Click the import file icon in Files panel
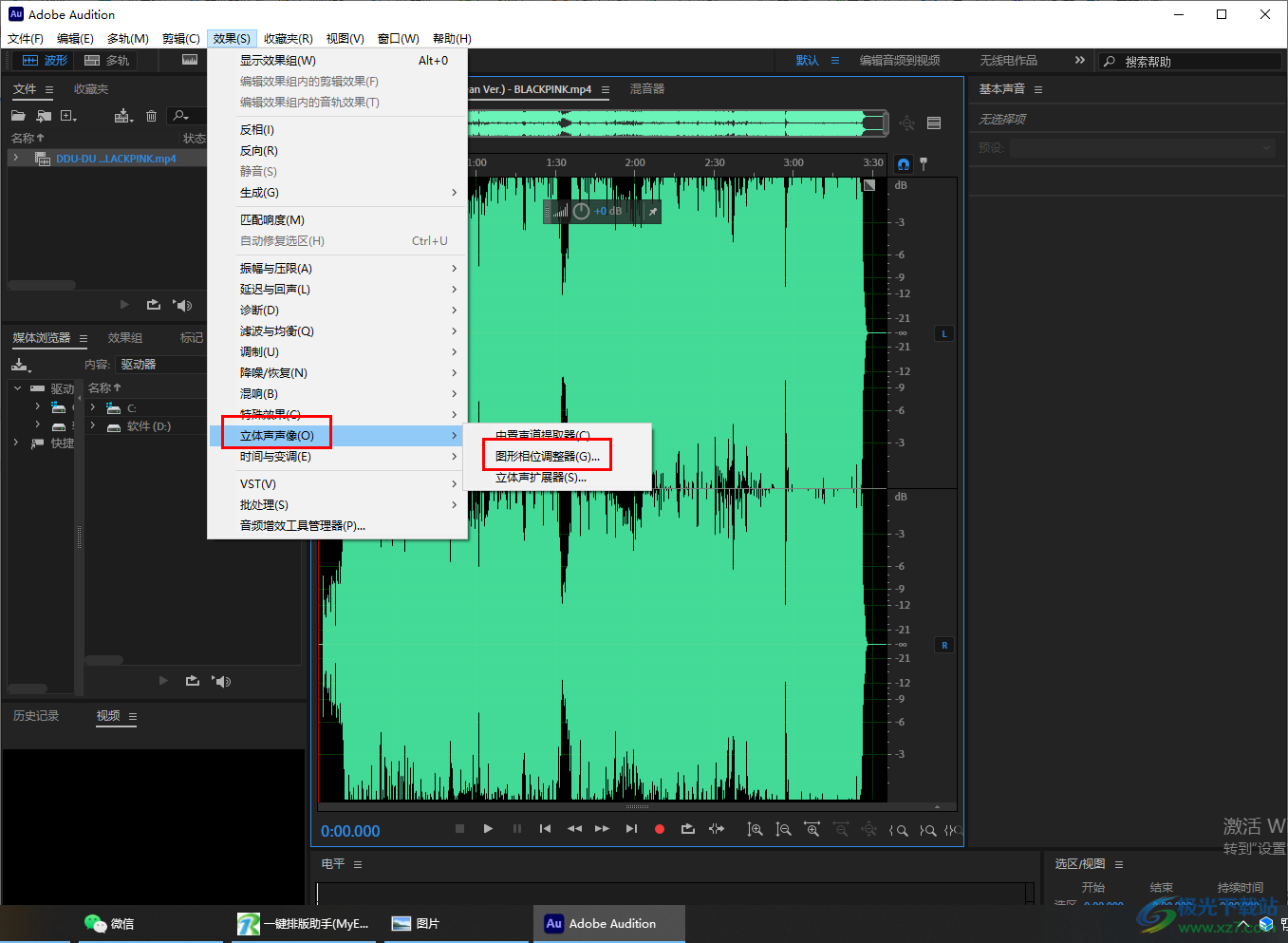Screen dimensions: 1288x943 tap(44, 116)
